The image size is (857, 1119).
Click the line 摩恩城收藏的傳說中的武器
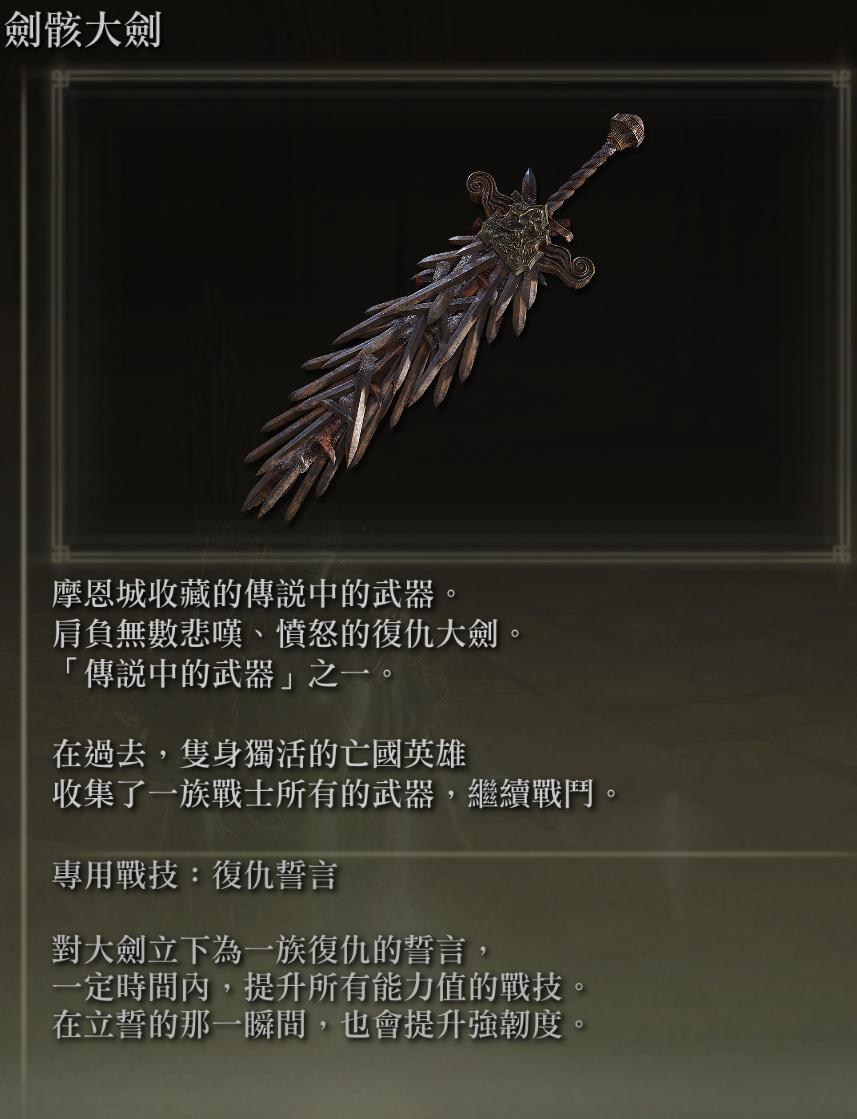pos(252,594)
